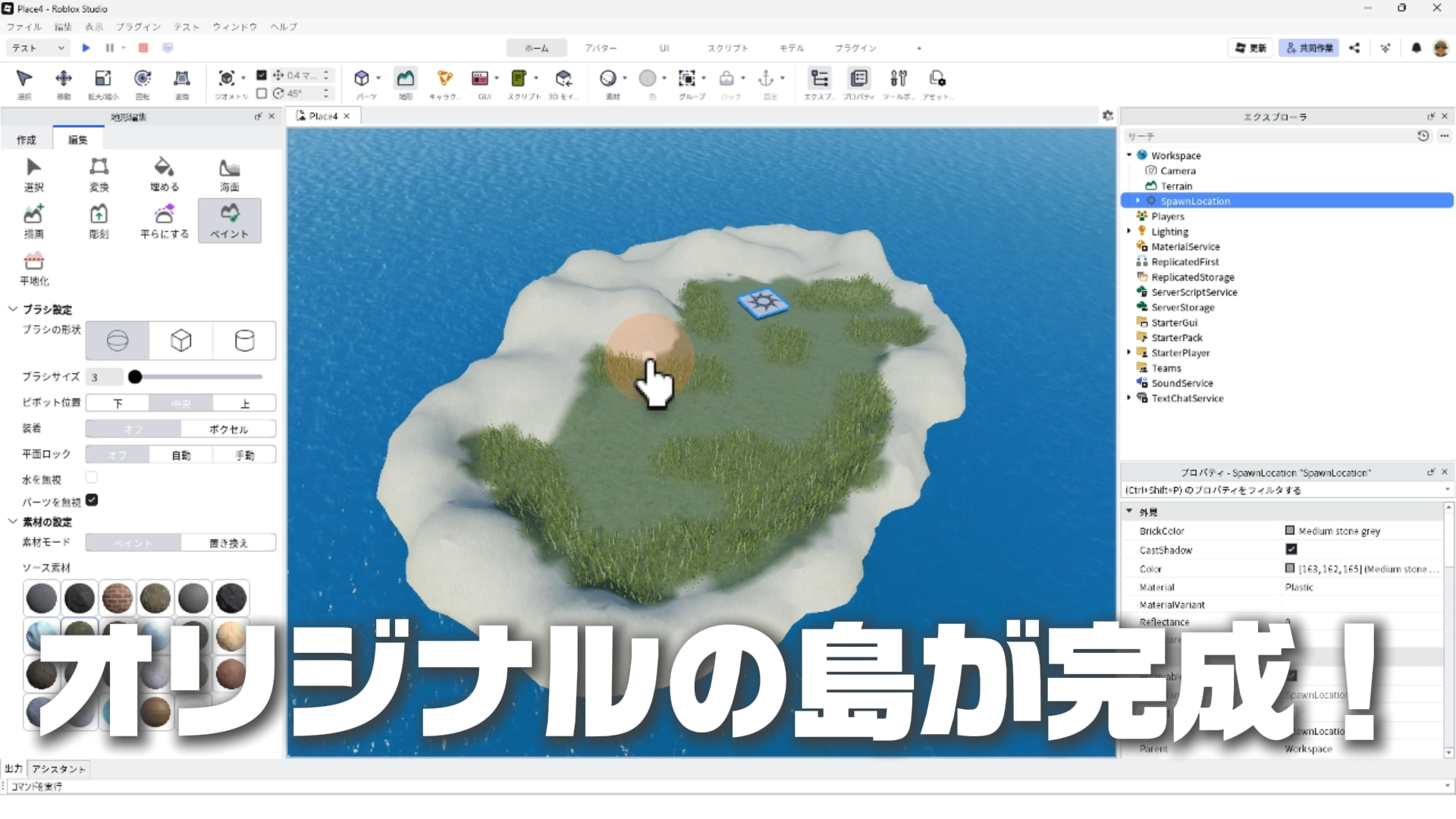Select the 彫刻 (Sculpt) terrain tool

[99, 221]
